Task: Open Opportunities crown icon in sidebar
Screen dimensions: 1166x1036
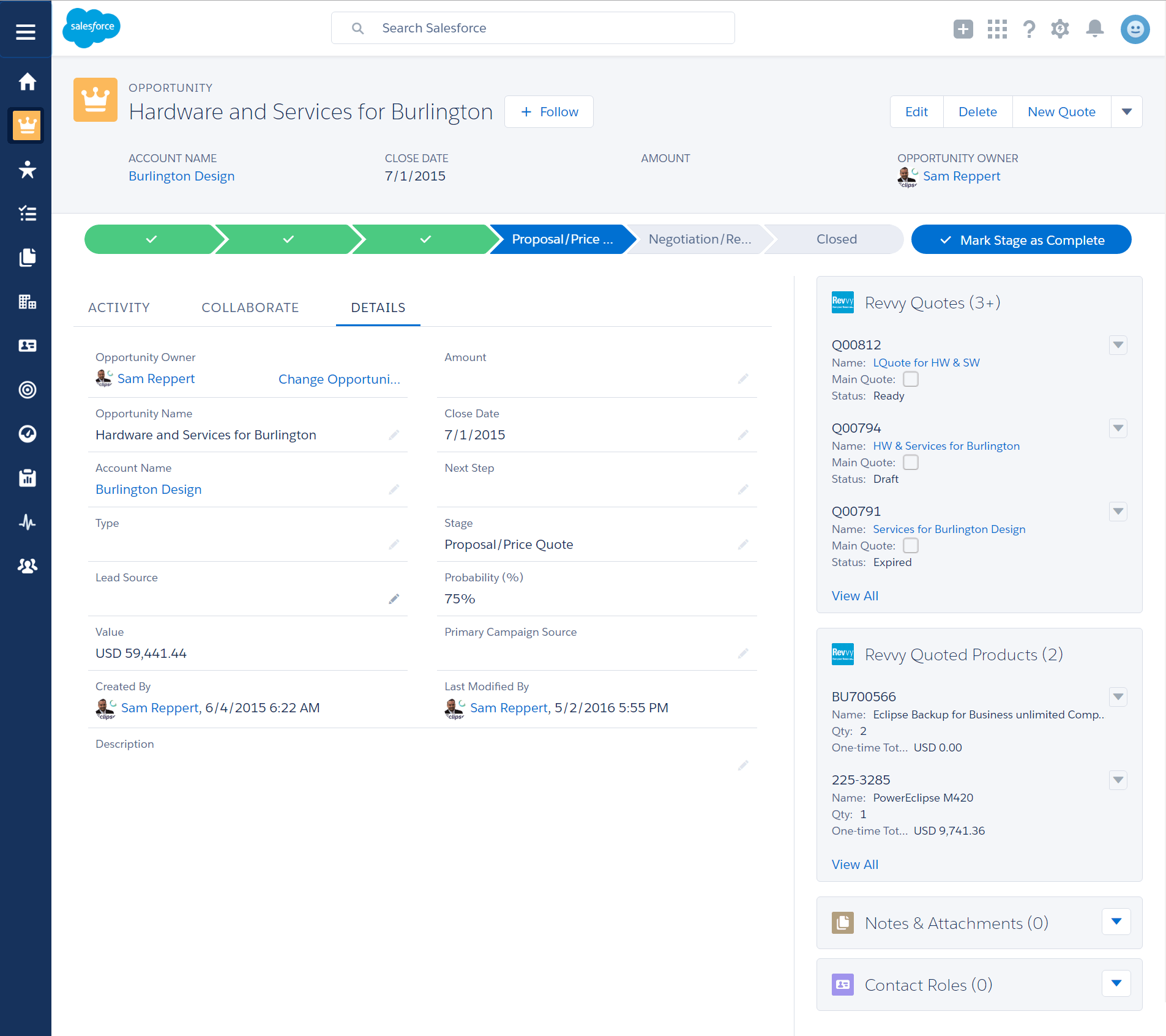Action: point(27,125)
